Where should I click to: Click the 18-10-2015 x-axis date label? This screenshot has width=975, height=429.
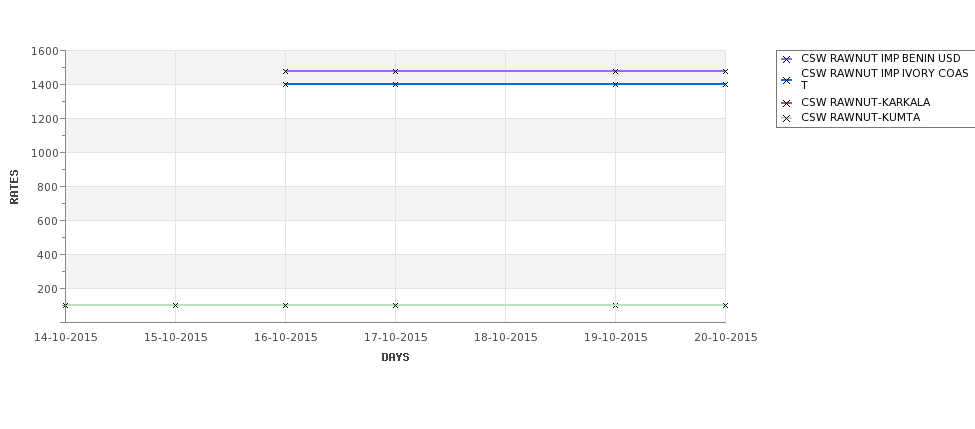click(x=506, y=338)
